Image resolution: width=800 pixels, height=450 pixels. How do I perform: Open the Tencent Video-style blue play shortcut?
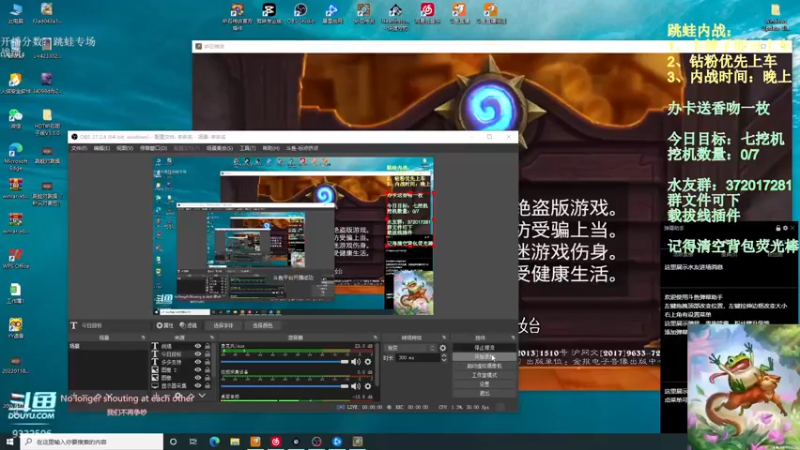(332, 13)
